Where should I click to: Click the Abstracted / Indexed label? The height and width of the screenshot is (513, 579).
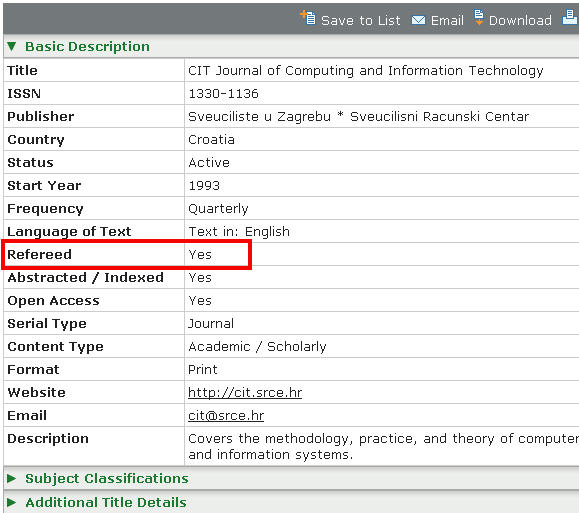point(85,277)
